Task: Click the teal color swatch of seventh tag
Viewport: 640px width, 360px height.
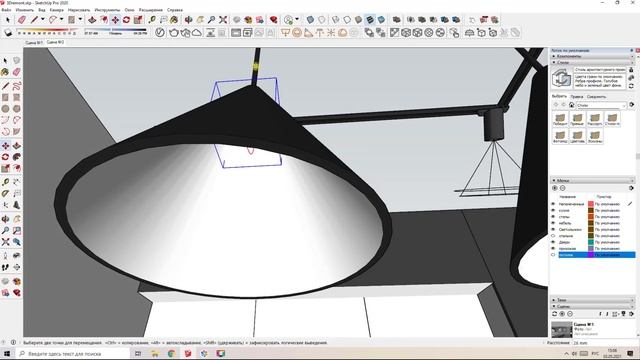Action: tap(591, 242)
